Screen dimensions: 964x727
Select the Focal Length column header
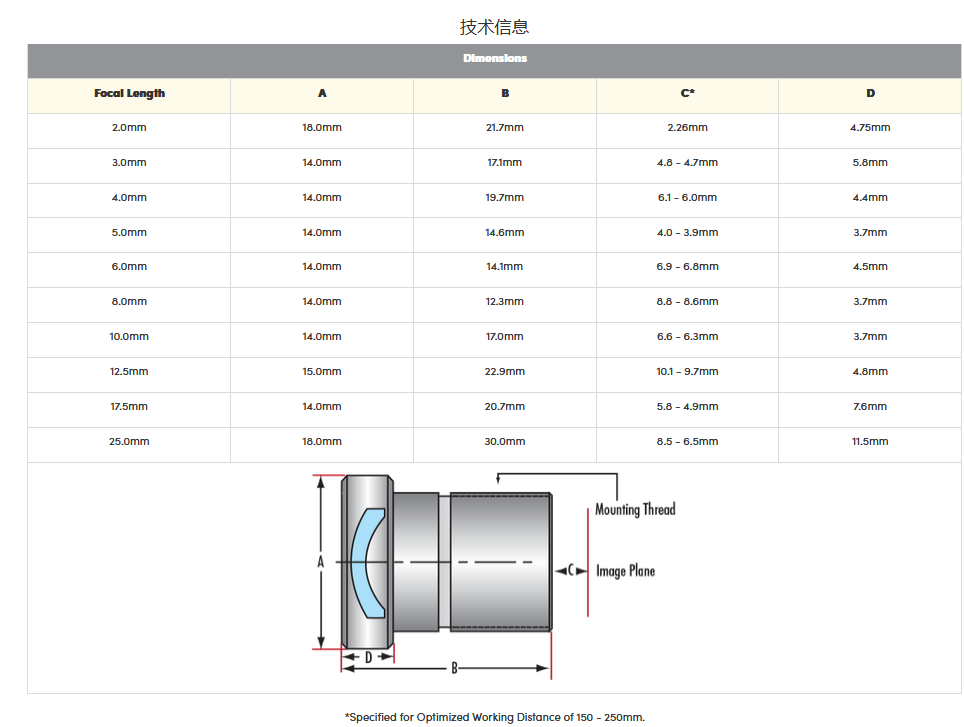(x=129, y=94)
